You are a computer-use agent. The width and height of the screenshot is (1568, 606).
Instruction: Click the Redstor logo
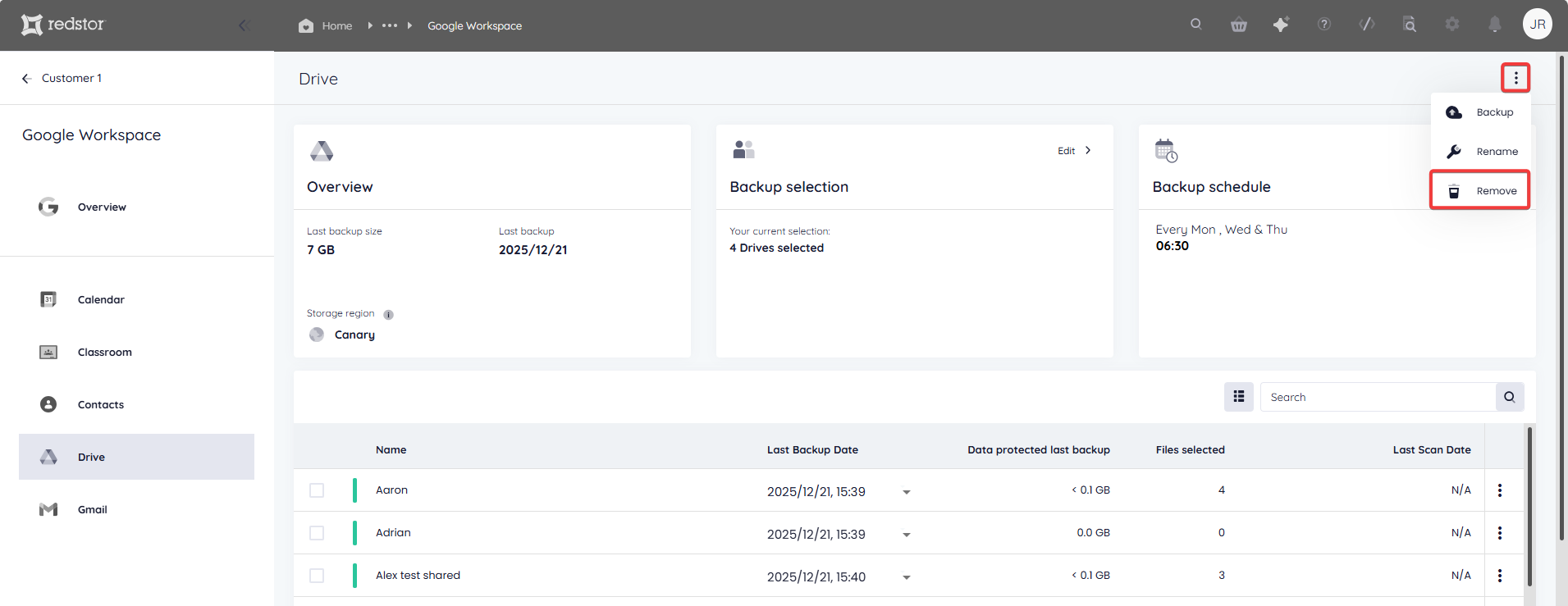pyautogui.click(x=63, y=25)
